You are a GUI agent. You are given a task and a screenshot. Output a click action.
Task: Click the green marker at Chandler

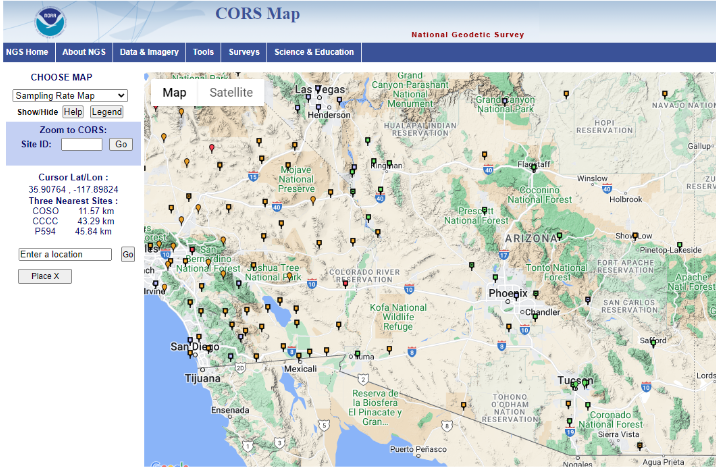click(535, 317)
